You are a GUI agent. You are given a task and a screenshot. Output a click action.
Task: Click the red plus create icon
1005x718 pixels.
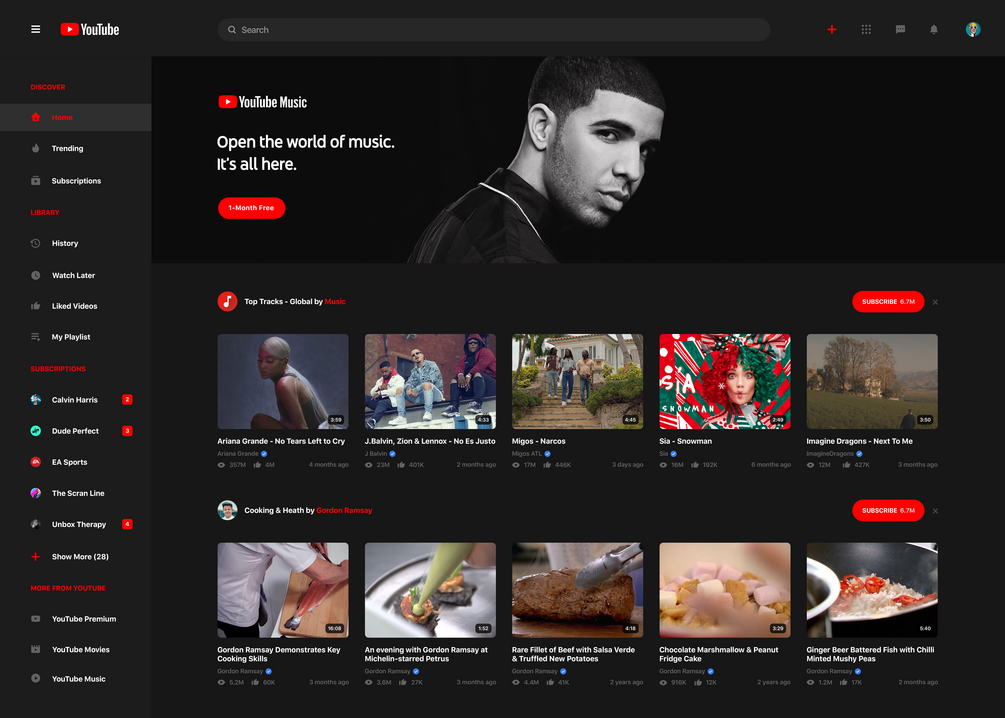pos(831,29)
